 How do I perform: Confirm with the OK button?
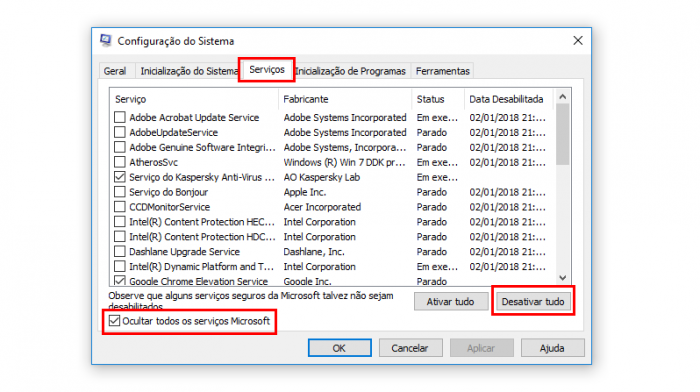(339, 348)
